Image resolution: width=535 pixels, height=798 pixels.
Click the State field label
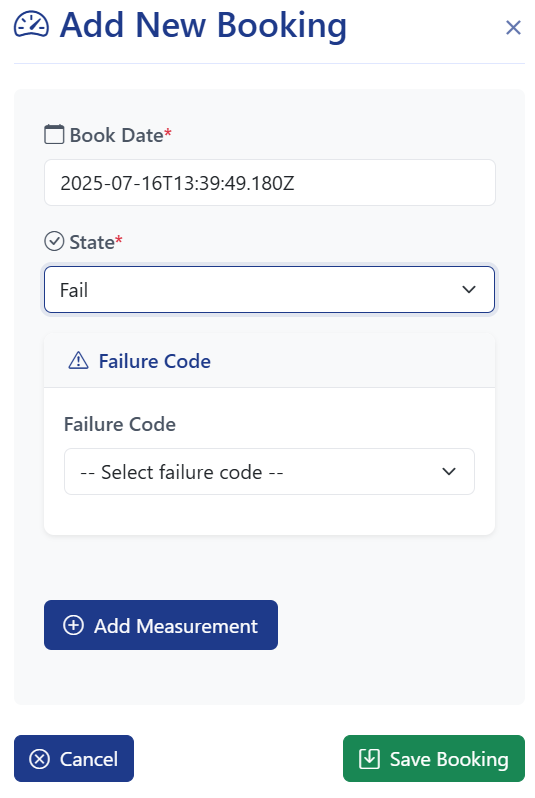pyautogui.click(x=92, y=242)
